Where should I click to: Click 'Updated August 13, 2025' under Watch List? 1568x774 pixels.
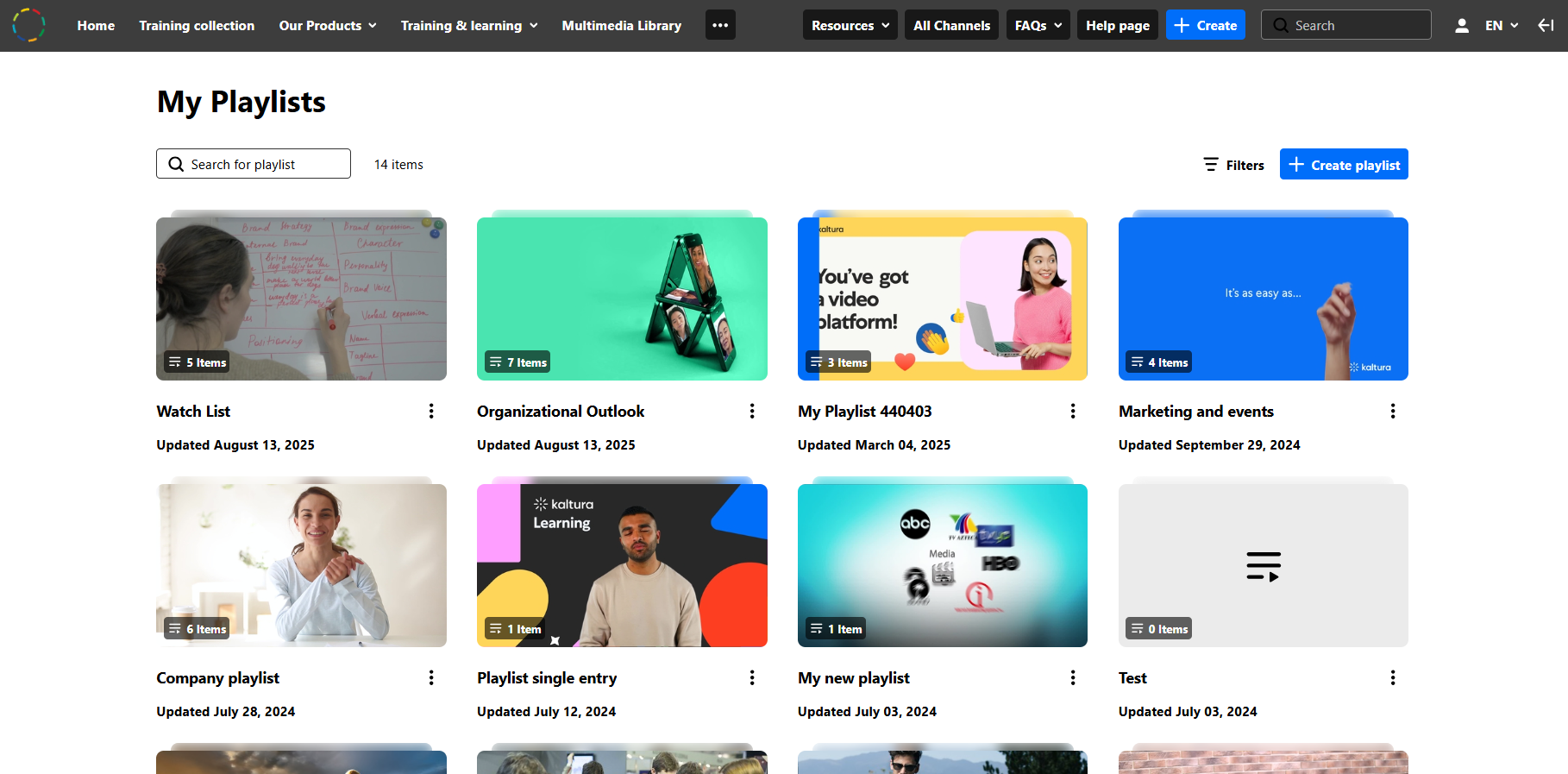click(235, 445)
